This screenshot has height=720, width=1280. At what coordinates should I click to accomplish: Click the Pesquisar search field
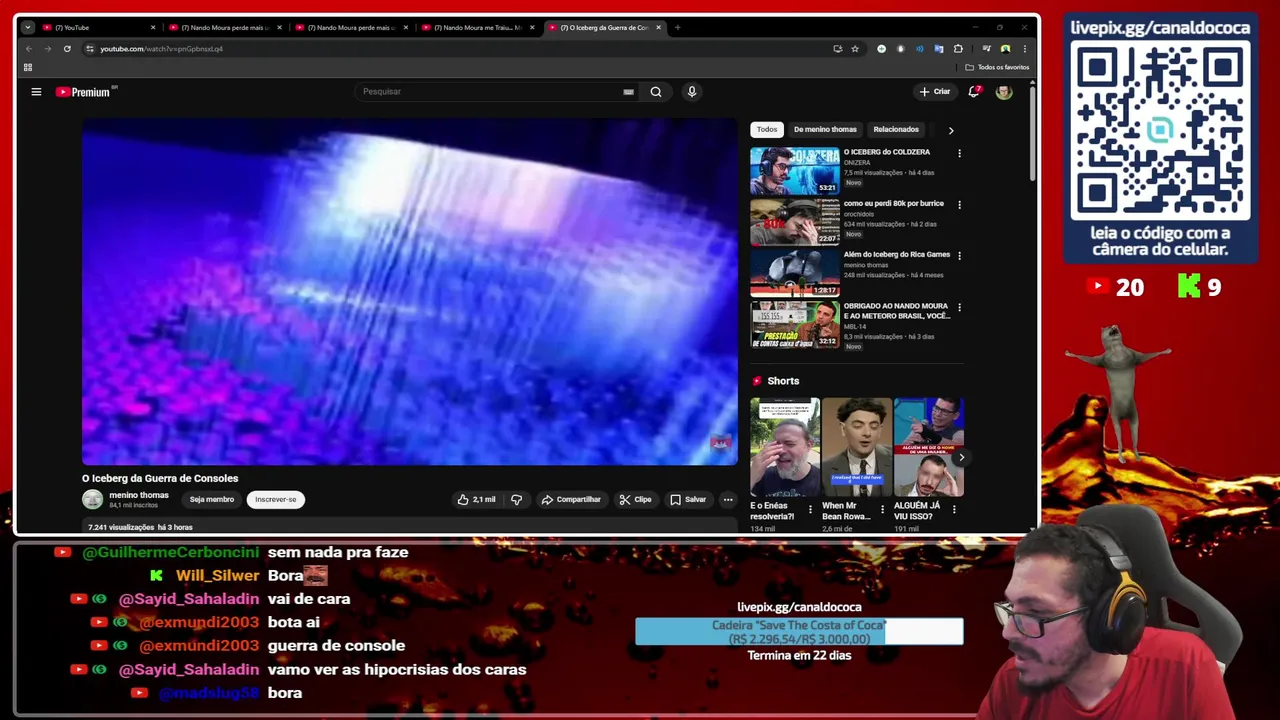click(x=490, y=92)
